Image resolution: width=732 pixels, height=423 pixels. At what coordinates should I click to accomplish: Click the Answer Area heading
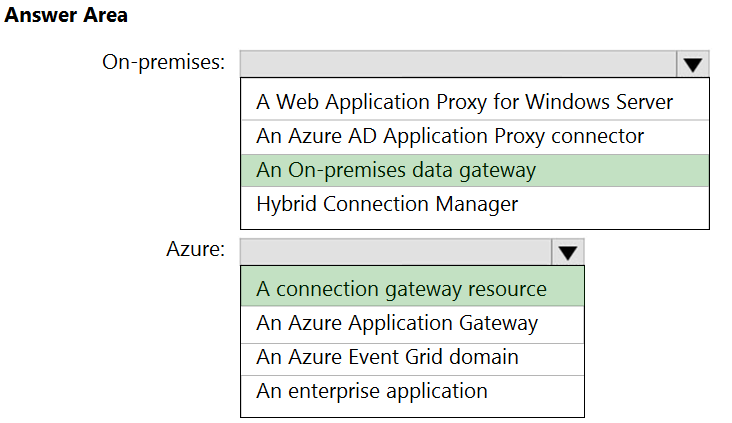pyautogui.click(x=66, y=15)
